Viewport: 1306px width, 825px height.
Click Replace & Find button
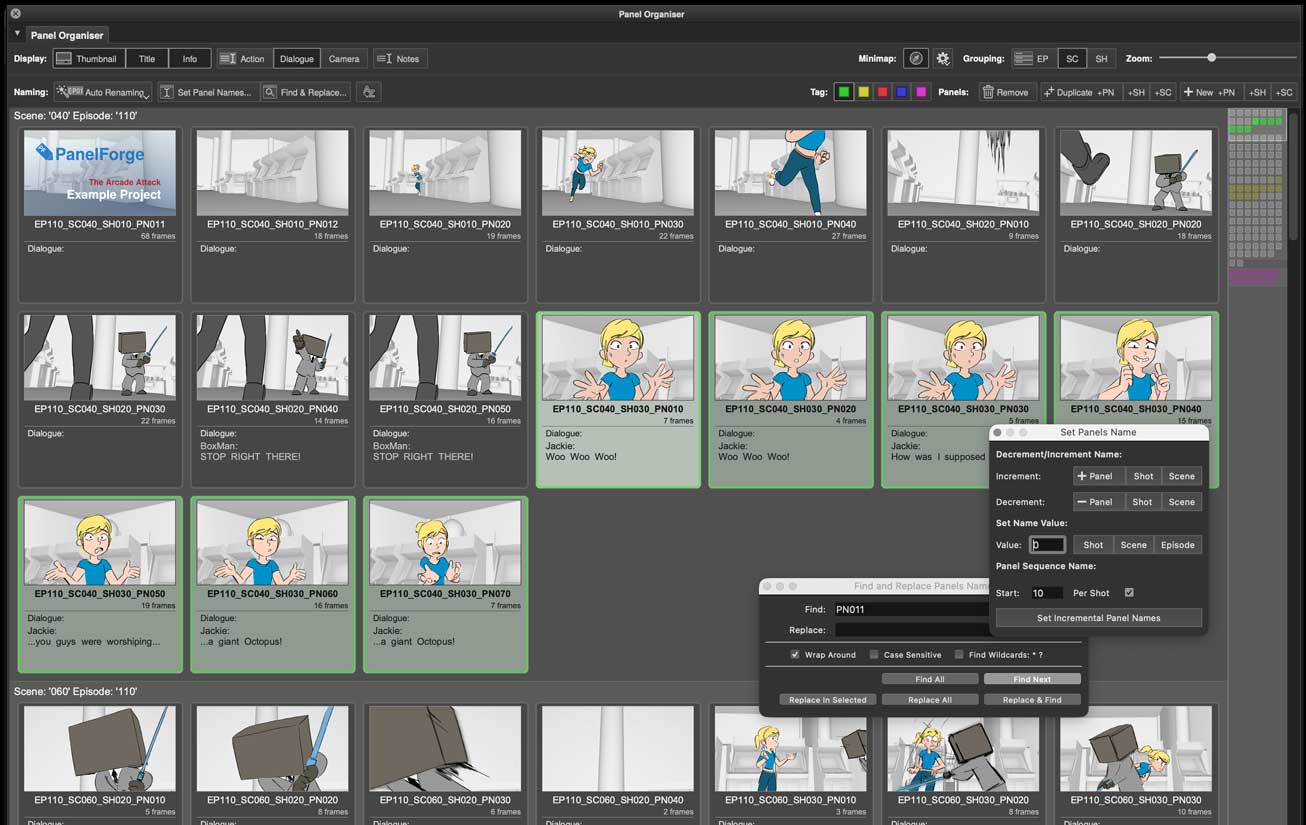[1032, 700]
